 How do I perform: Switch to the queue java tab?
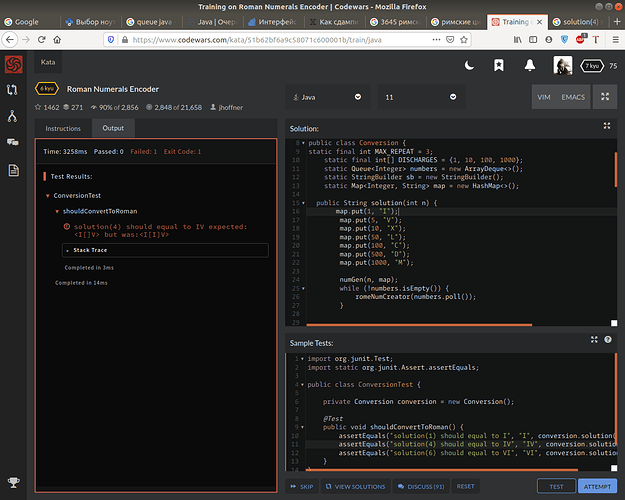tap(151, 22)
